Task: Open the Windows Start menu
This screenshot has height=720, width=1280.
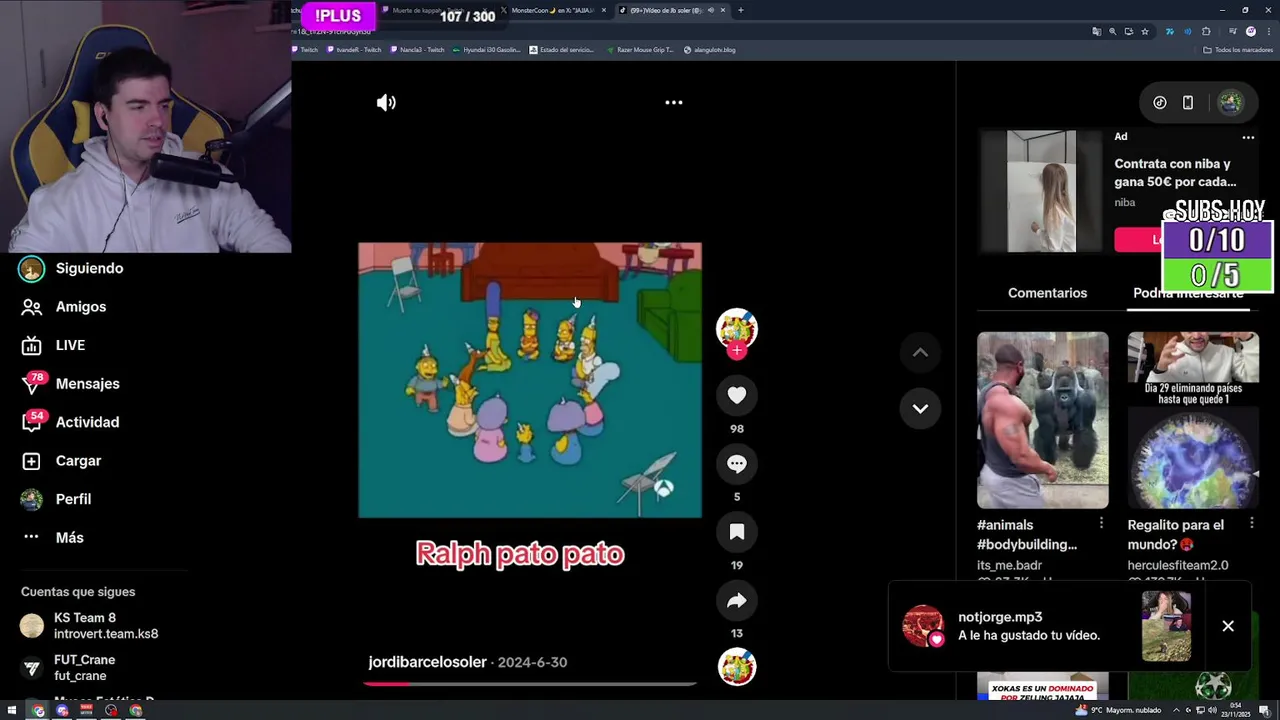Action: (12, 710)
